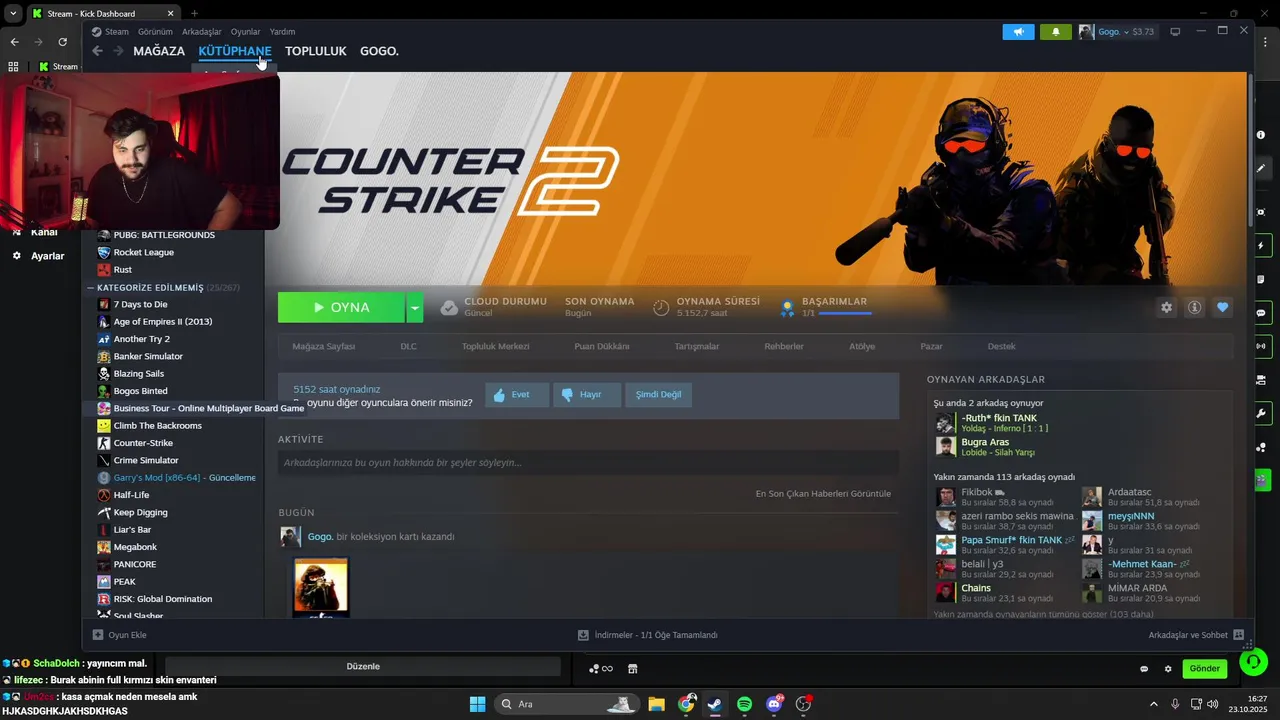1280x720 pixels.
Task: Open CS2 game settings gear icon
Action: coord(1166,308)
